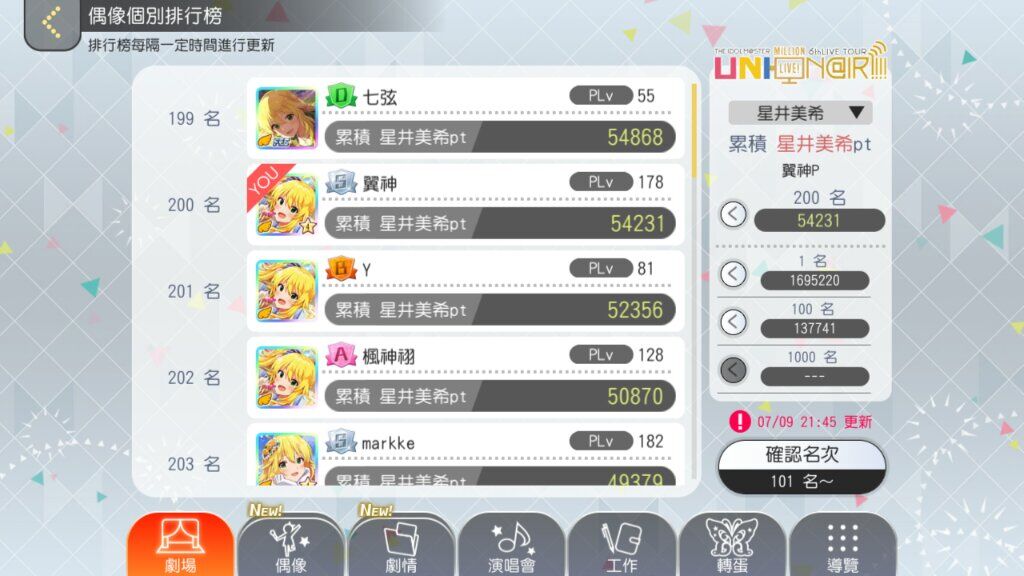Open the 劇場 theater tab
Screen dimensions: 1024x576
coord(180,545)
